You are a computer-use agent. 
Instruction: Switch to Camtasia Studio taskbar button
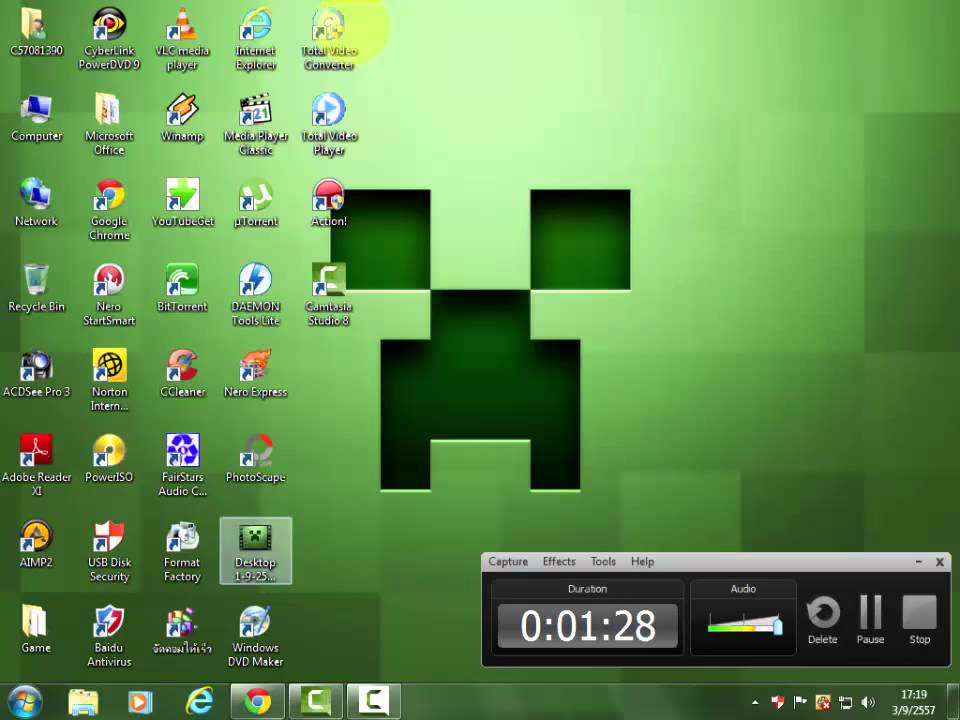coord(316,702)
